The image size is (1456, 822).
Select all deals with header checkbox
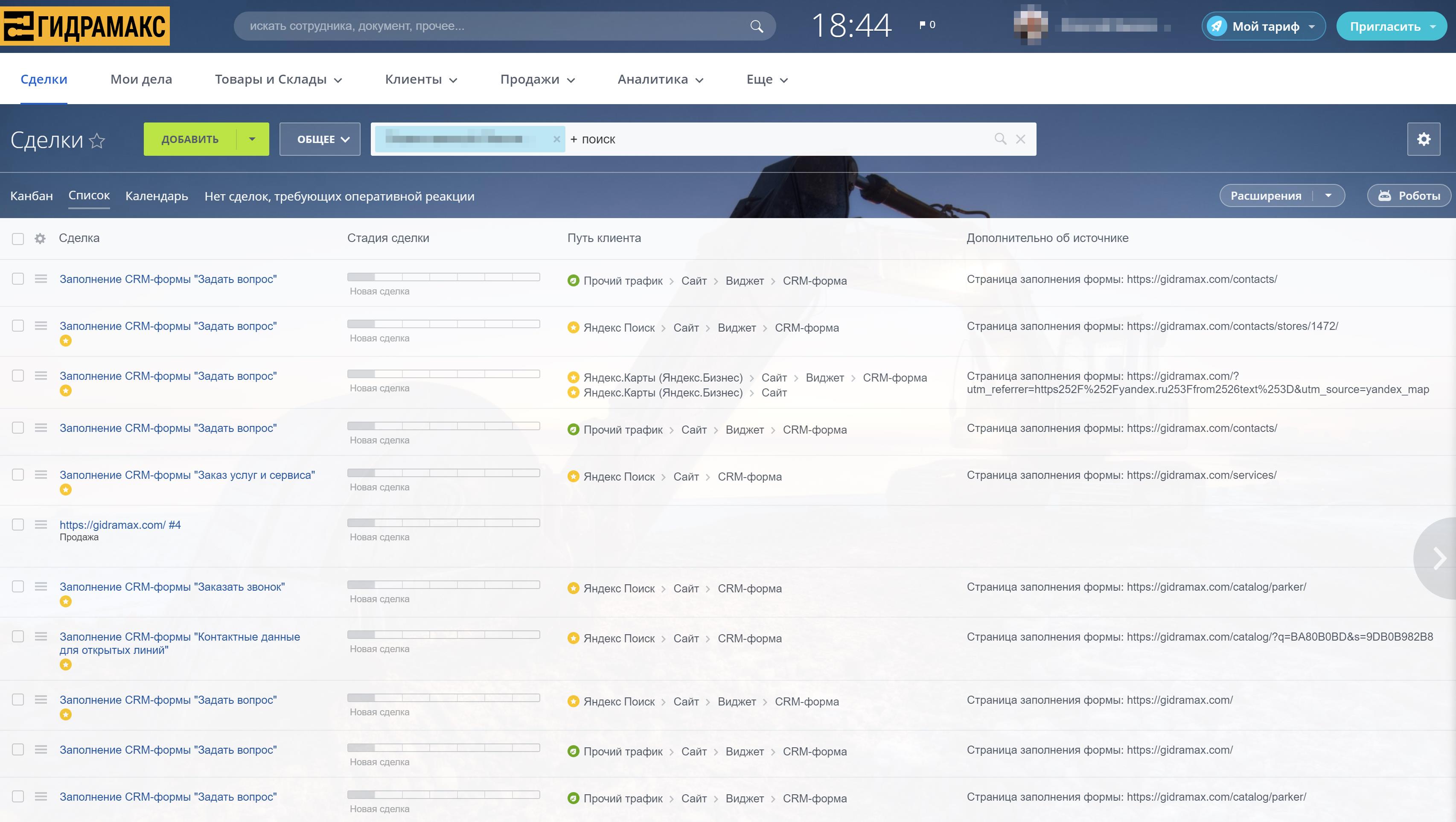coord(18,239)
